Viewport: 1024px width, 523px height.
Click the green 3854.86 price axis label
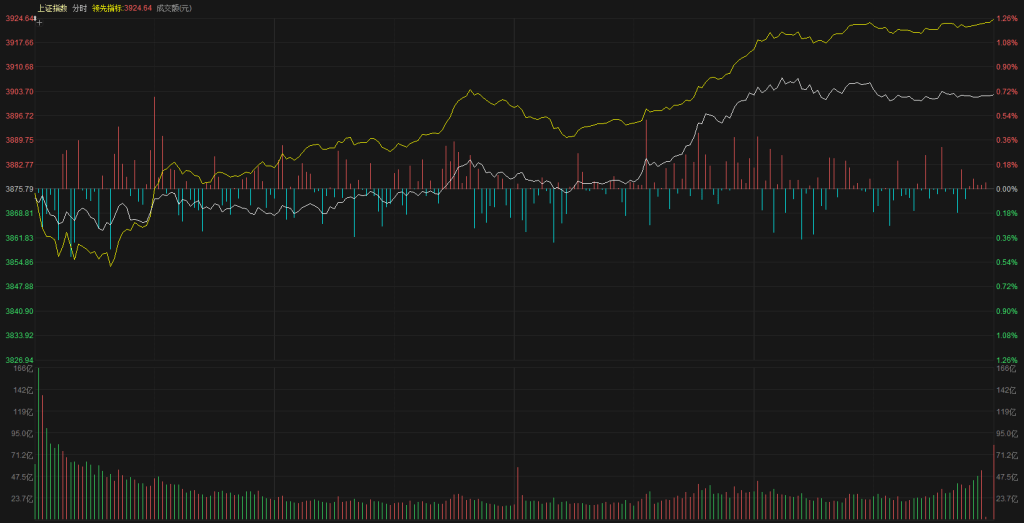tap(19, 262)
